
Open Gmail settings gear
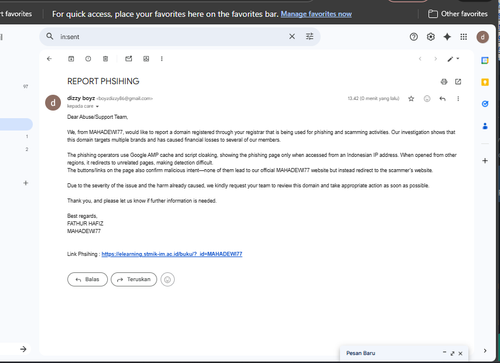click(x=431, y=37)
